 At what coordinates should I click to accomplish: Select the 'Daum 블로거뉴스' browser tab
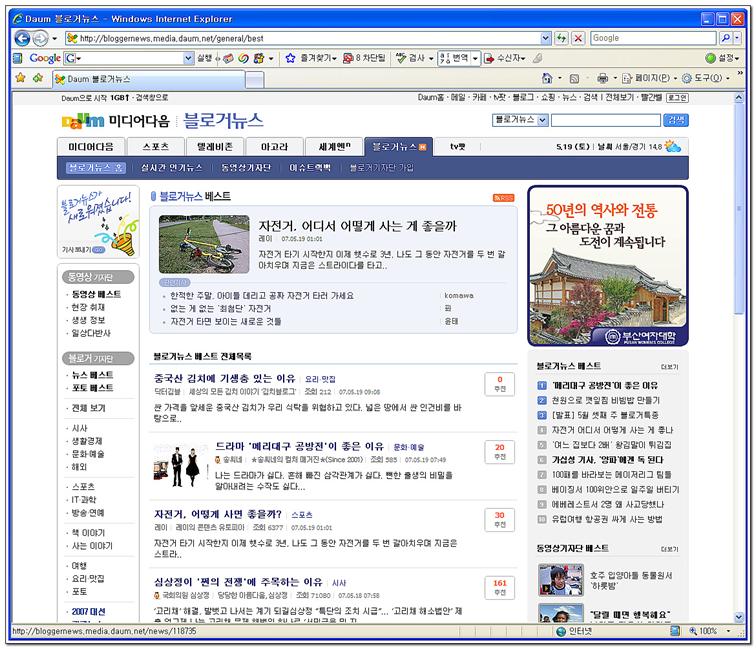[148, 79]
